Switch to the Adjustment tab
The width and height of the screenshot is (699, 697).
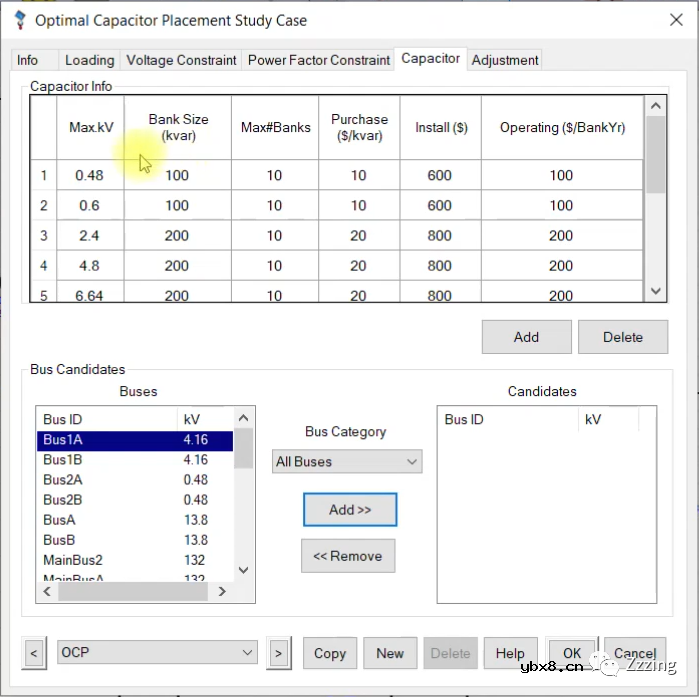click(x=505, y=60)
